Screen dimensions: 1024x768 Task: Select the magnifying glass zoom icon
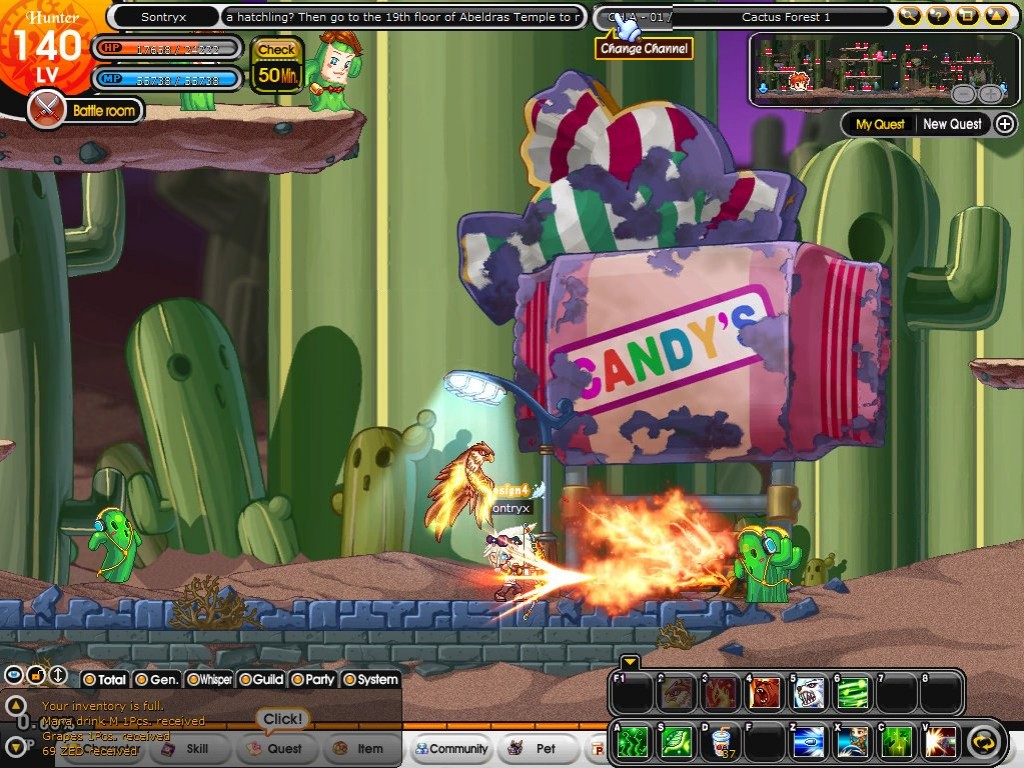909,15
